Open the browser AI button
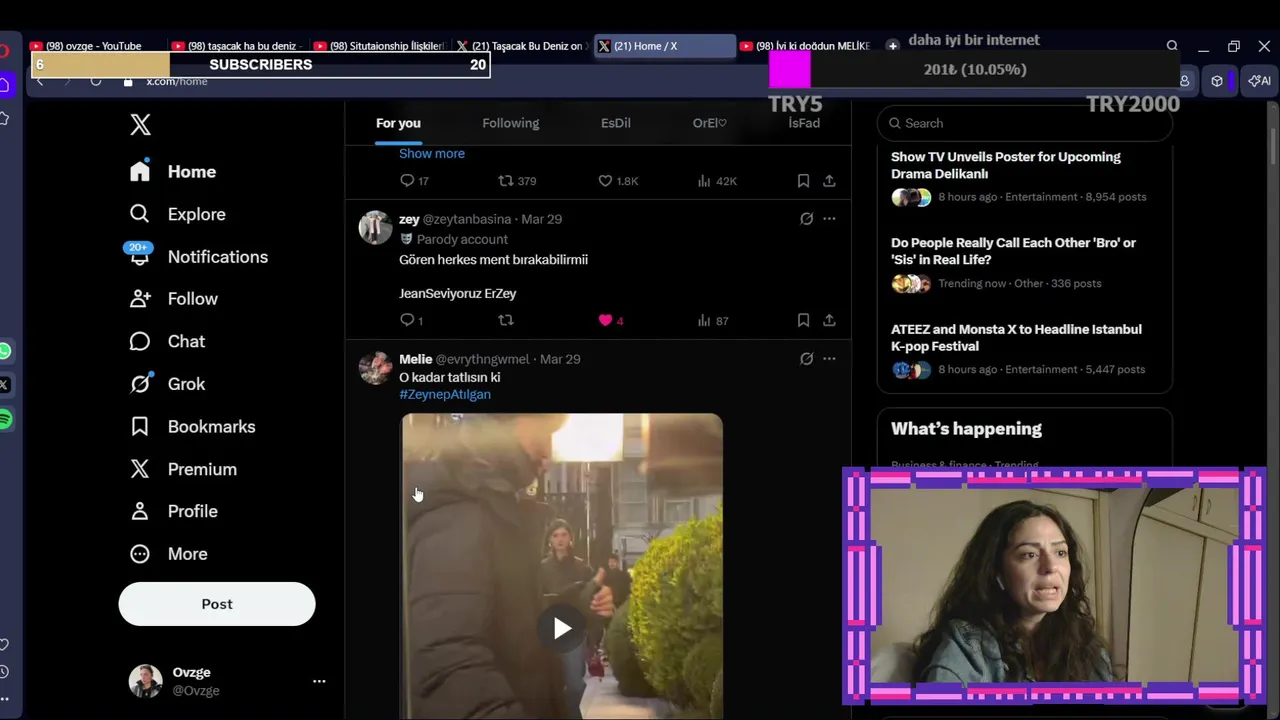This screenshot has height=720, width=1280. (1260, 81)
